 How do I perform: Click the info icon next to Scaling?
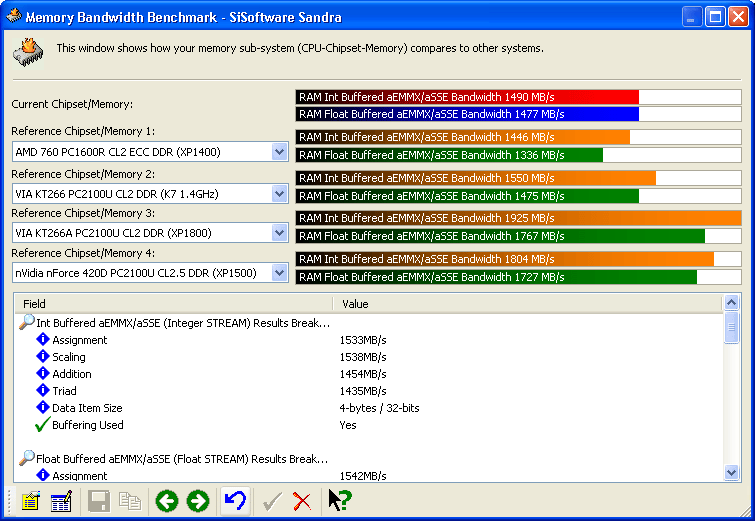click(x=43, y=356)
